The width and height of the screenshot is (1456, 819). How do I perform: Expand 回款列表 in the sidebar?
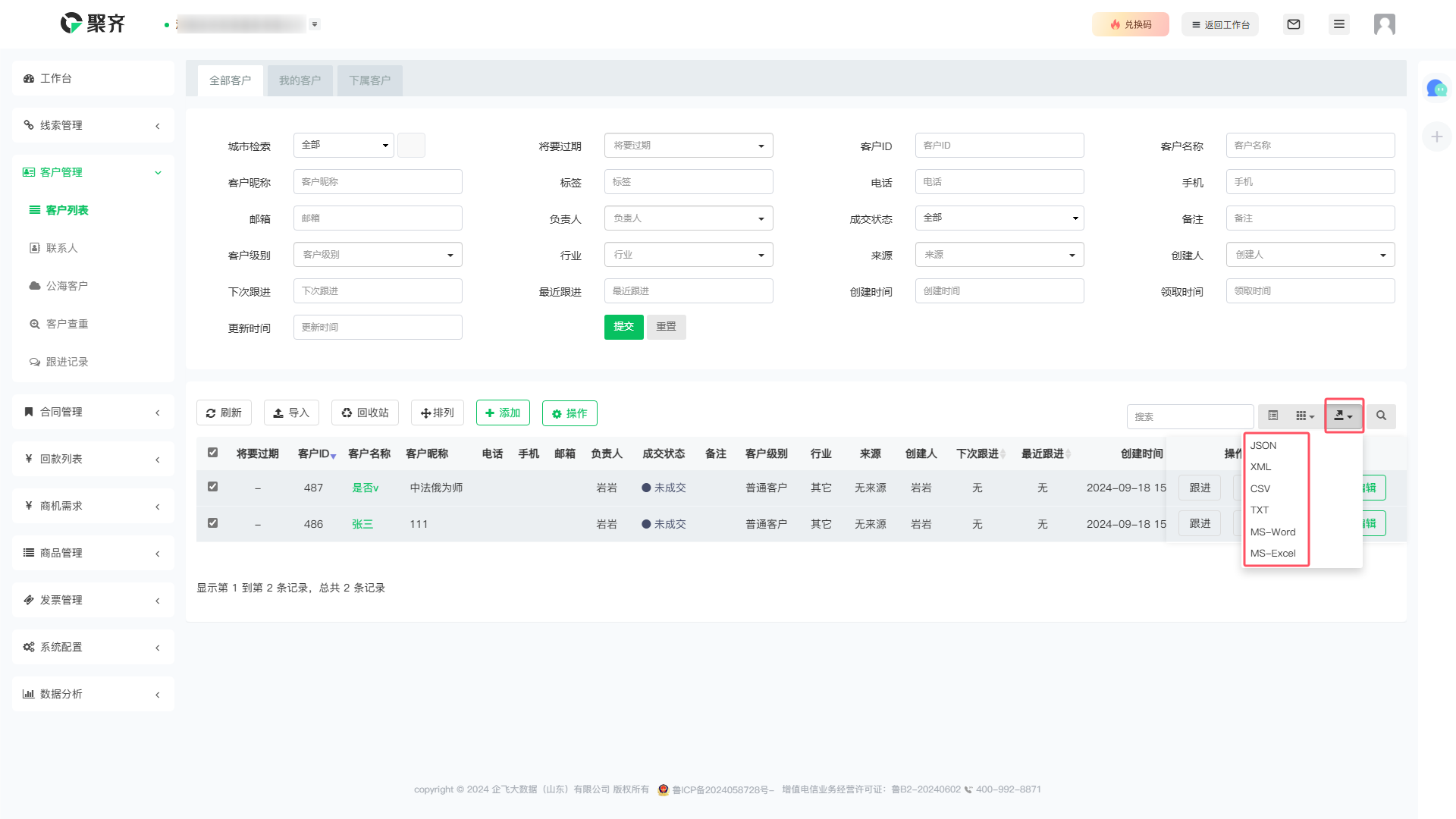(93, 459)
